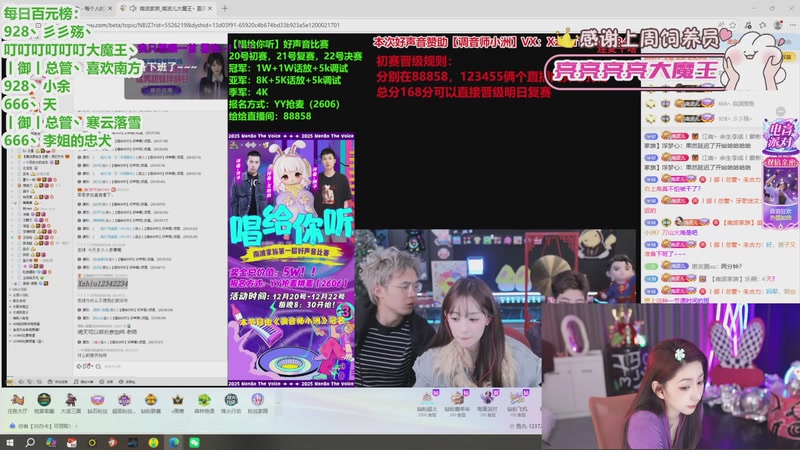The image size is (800, 450).
Task: Click the 30办卡 claim notice link
Action: (43, 426)
